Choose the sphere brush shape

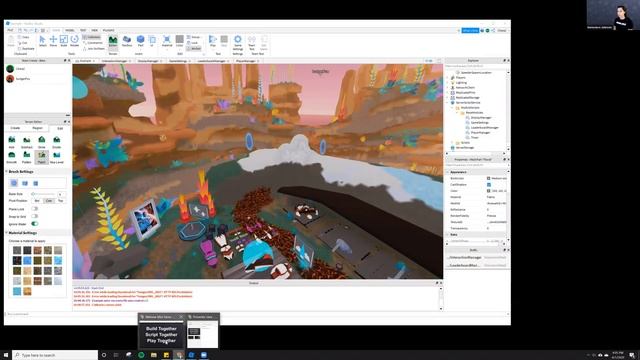pos(14,183)
